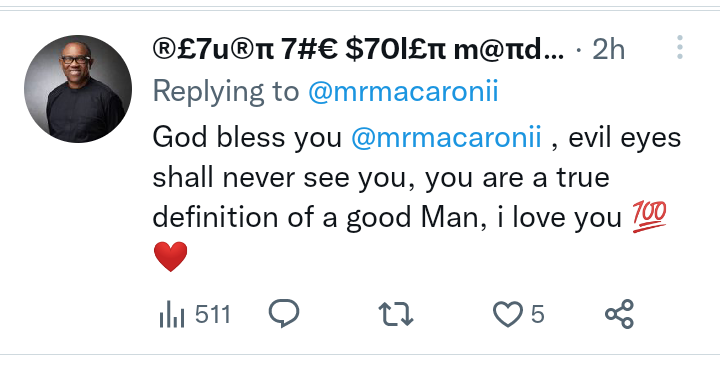Open the three-dot more options menu
Image resolution: width=720 pixels, height=371 pixels.
[x=680, y=47]
